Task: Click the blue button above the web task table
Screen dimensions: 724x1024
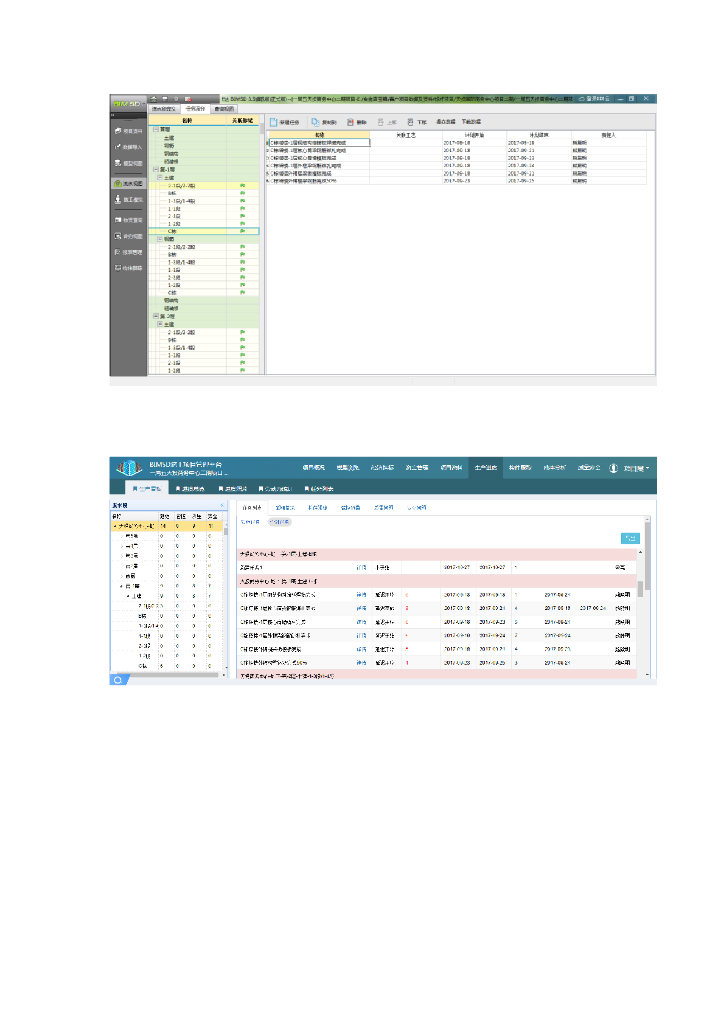Action: [x=630, y=538]
